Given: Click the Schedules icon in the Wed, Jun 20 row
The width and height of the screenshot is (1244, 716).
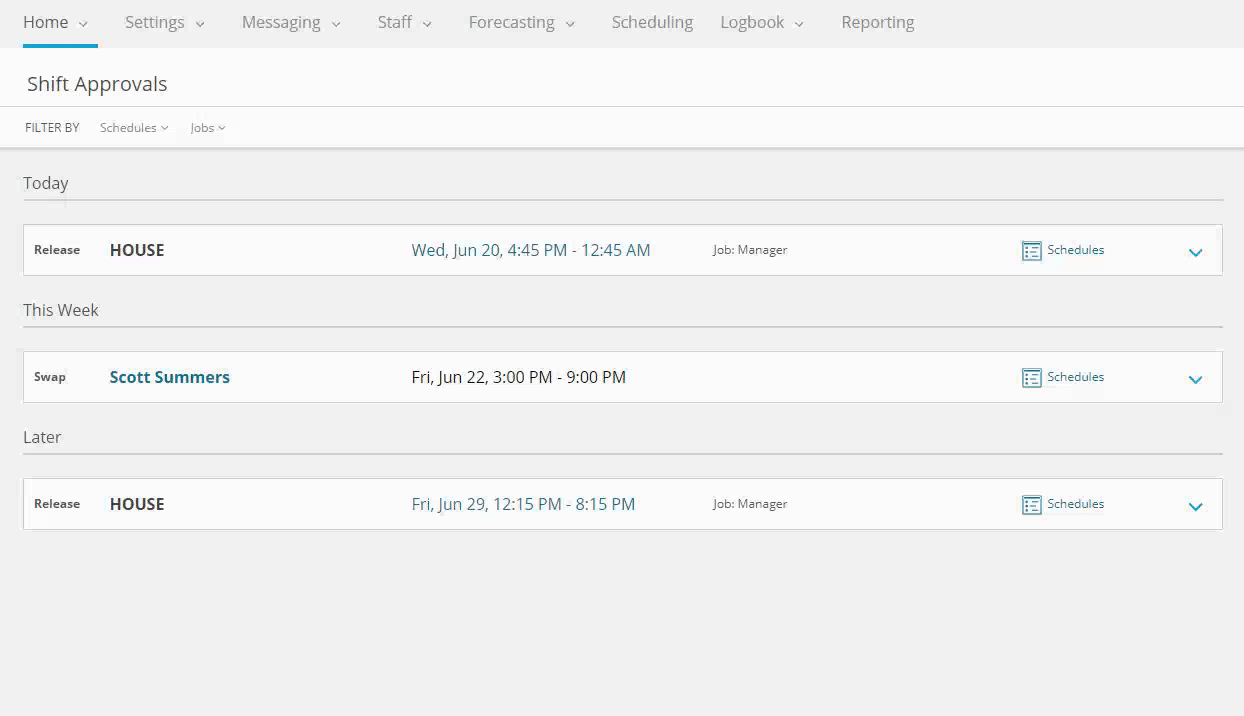Looking at the screenshot, I should coord(1032,251).
